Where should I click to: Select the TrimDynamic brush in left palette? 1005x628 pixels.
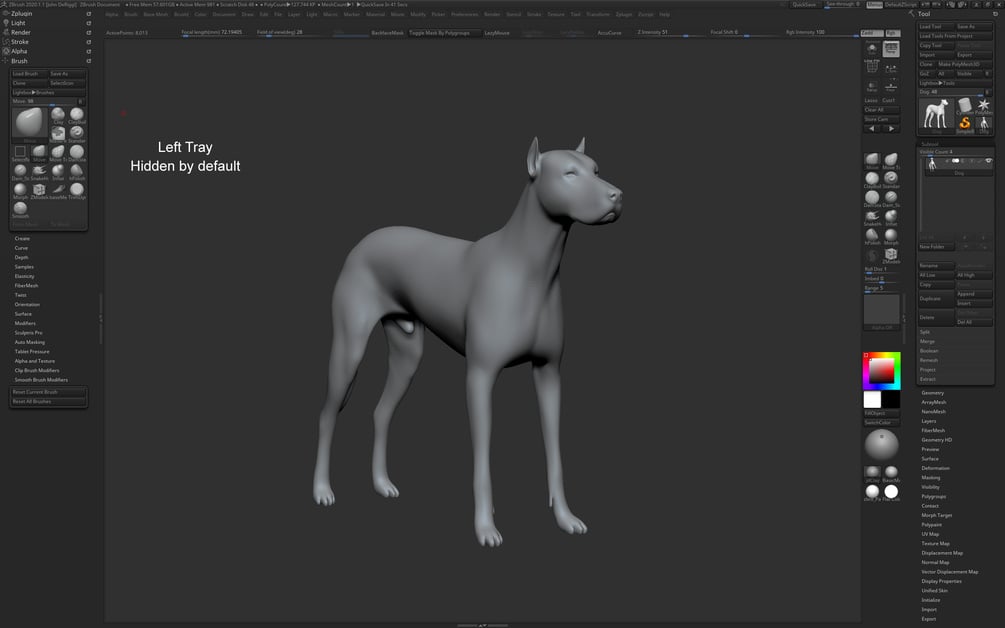[x=77, y=190]
